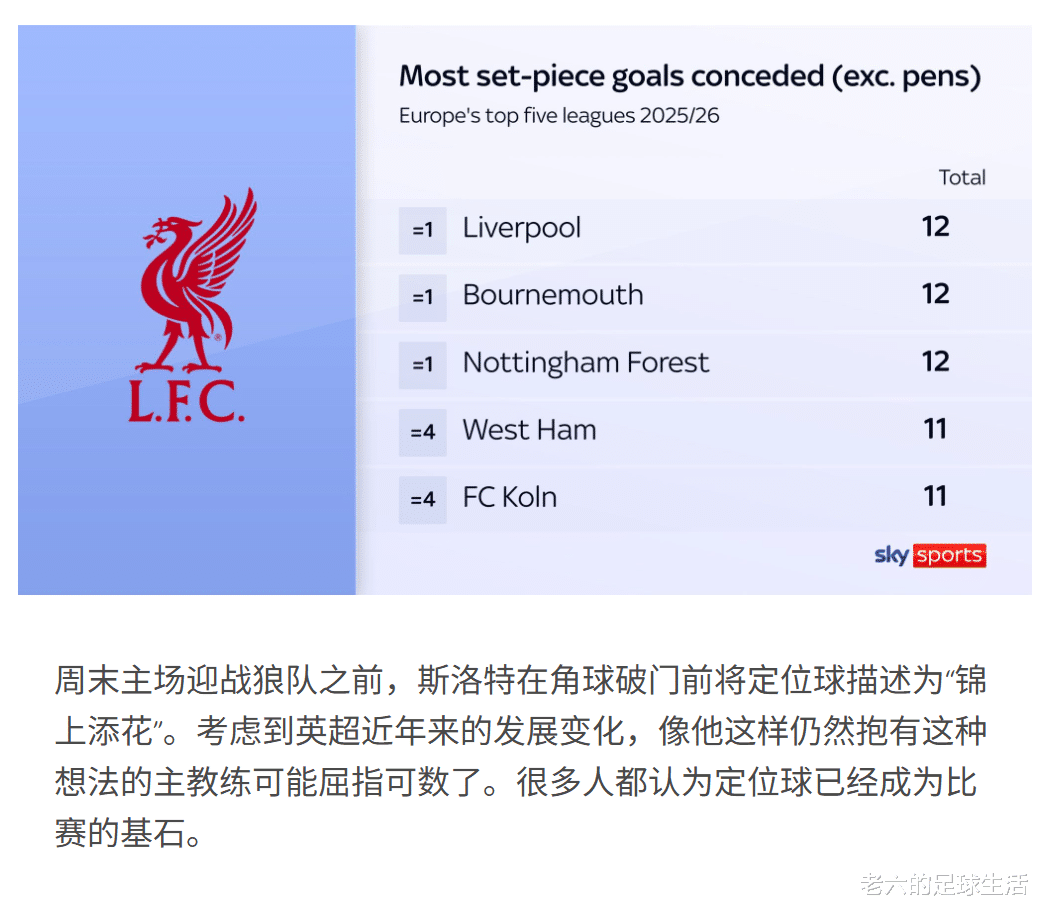Click the =4 rank badge beside West Ham
This screenshot has width=1040, height=912.
[x=422, y=432]
